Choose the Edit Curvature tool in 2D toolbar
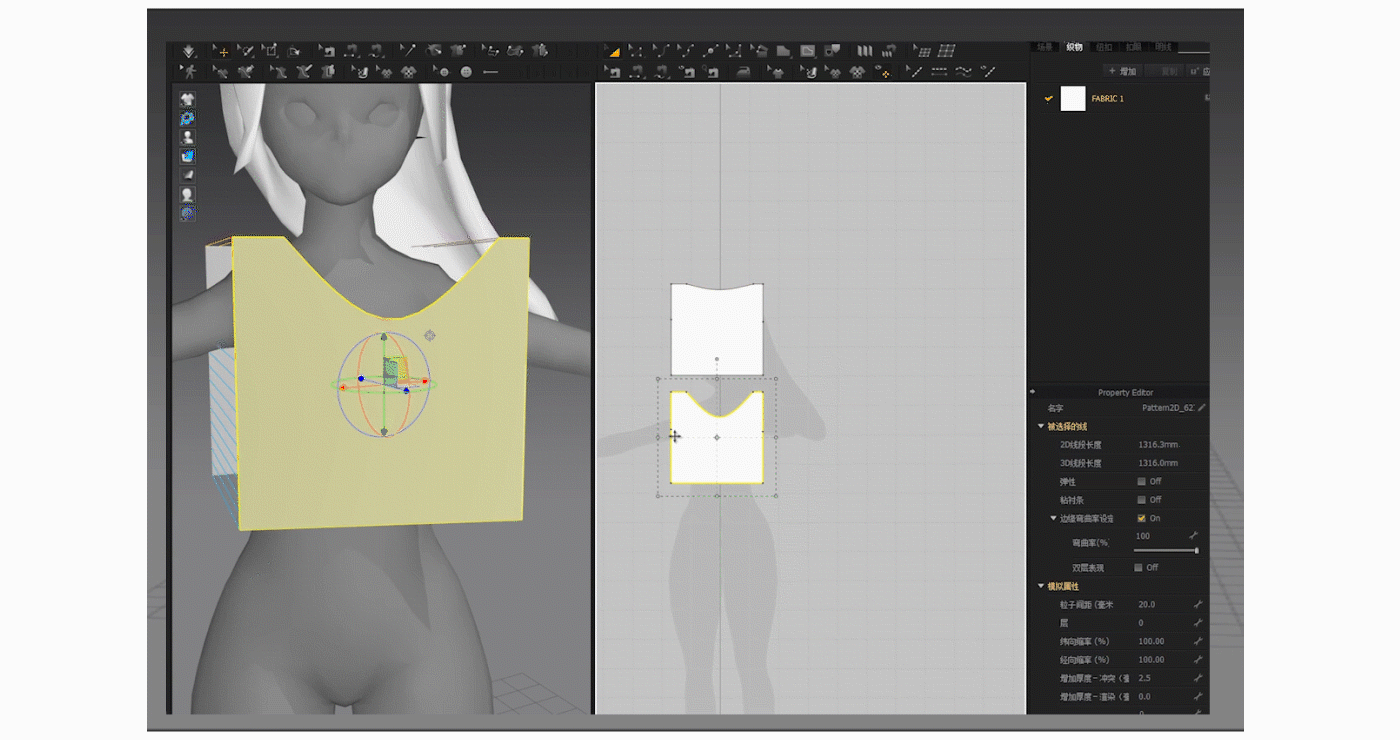Image resolution: width=1400 pixels, height=740 pixels. pos(663,51)
